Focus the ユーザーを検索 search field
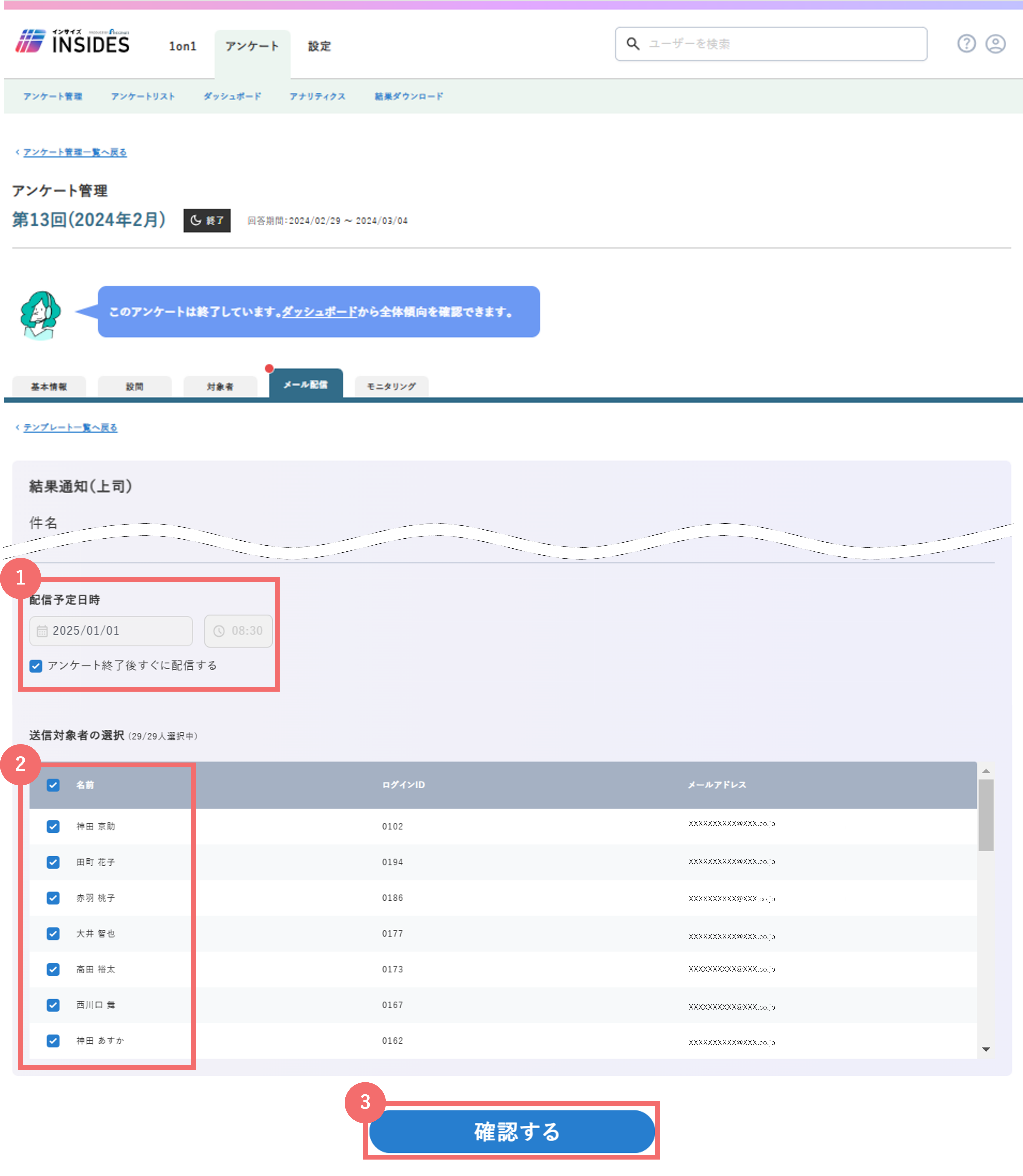 pyautogui.click(x=771, y=44)
